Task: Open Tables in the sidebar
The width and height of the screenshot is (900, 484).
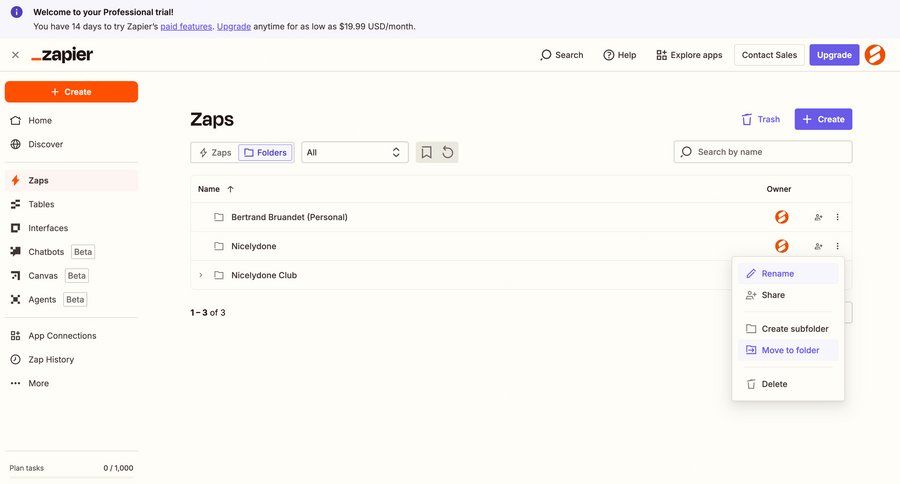Action: coord(71,204)
